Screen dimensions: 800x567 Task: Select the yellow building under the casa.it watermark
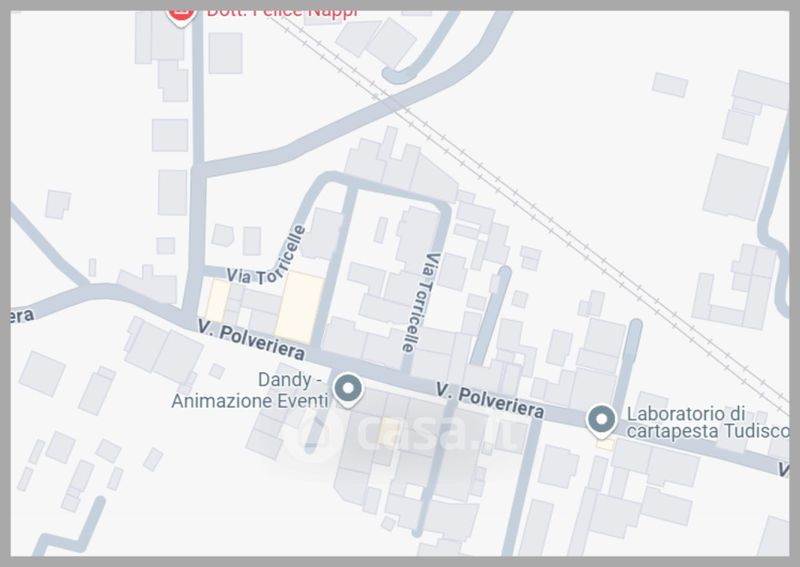pyautogui.click(x=388, y=432)
